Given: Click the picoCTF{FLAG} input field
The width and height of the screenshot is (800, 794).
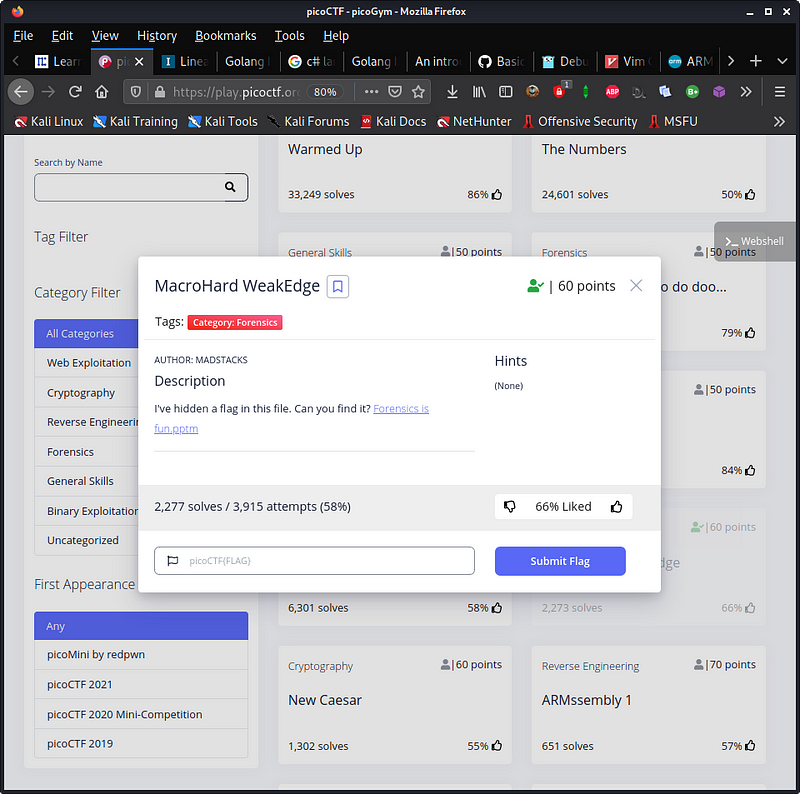Looking at the screenshot, I should pyautogui.click(x=314, y=561).
